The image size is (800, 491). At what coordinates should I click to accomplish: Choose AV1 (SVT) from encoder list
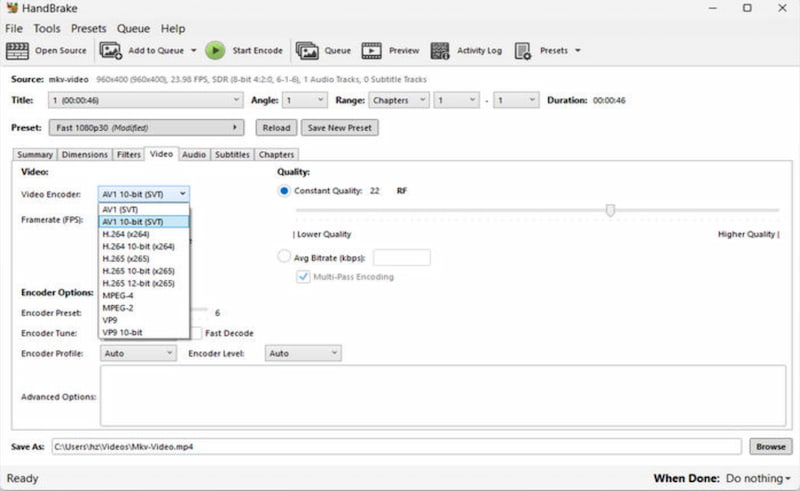(143, 210)
